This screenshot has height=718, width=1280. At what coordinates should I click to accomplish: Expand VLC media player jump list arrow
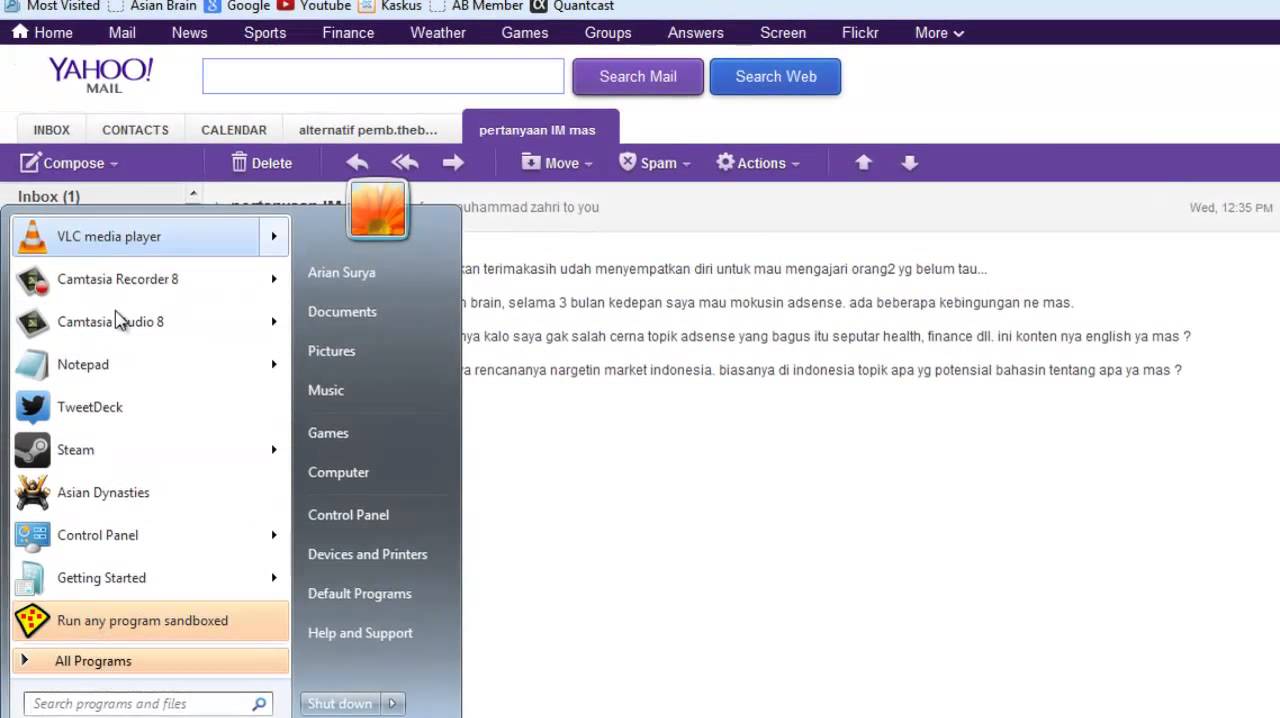click(x=274, y=237)
